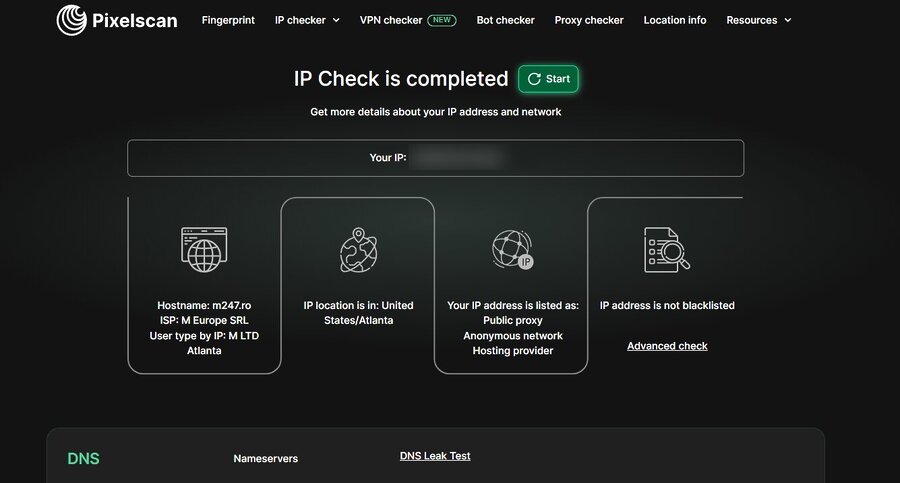Expand the Resources dropdown chevron
Viewport: 900px width, 483px height.
[788, 20]
